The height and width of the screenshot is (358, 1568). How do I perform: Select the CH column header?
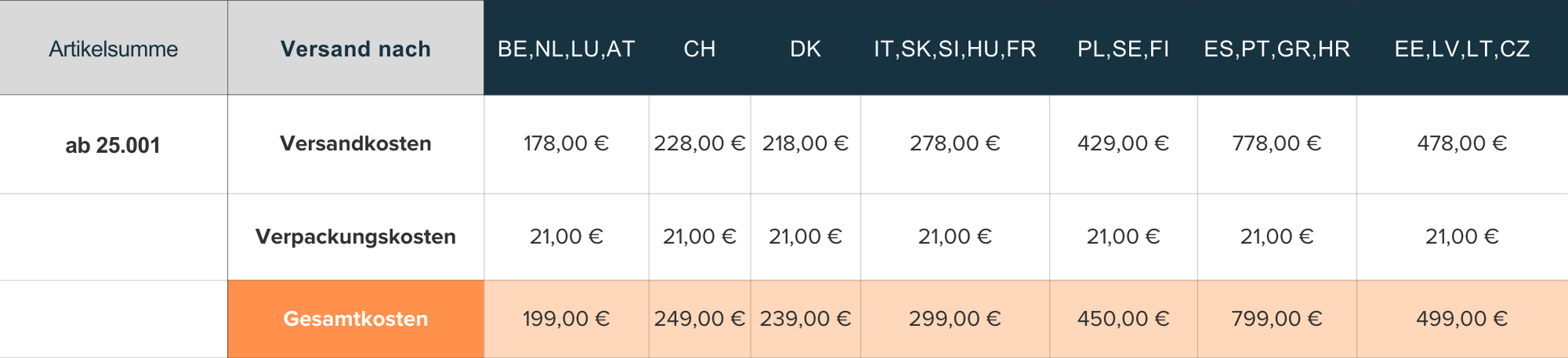coord(699,49)
